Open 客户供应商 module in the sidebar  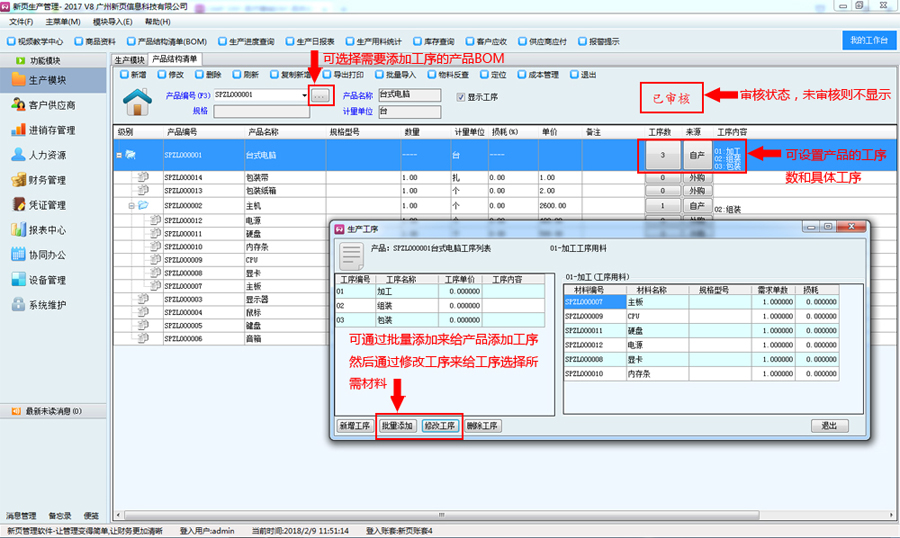[51, 105]
